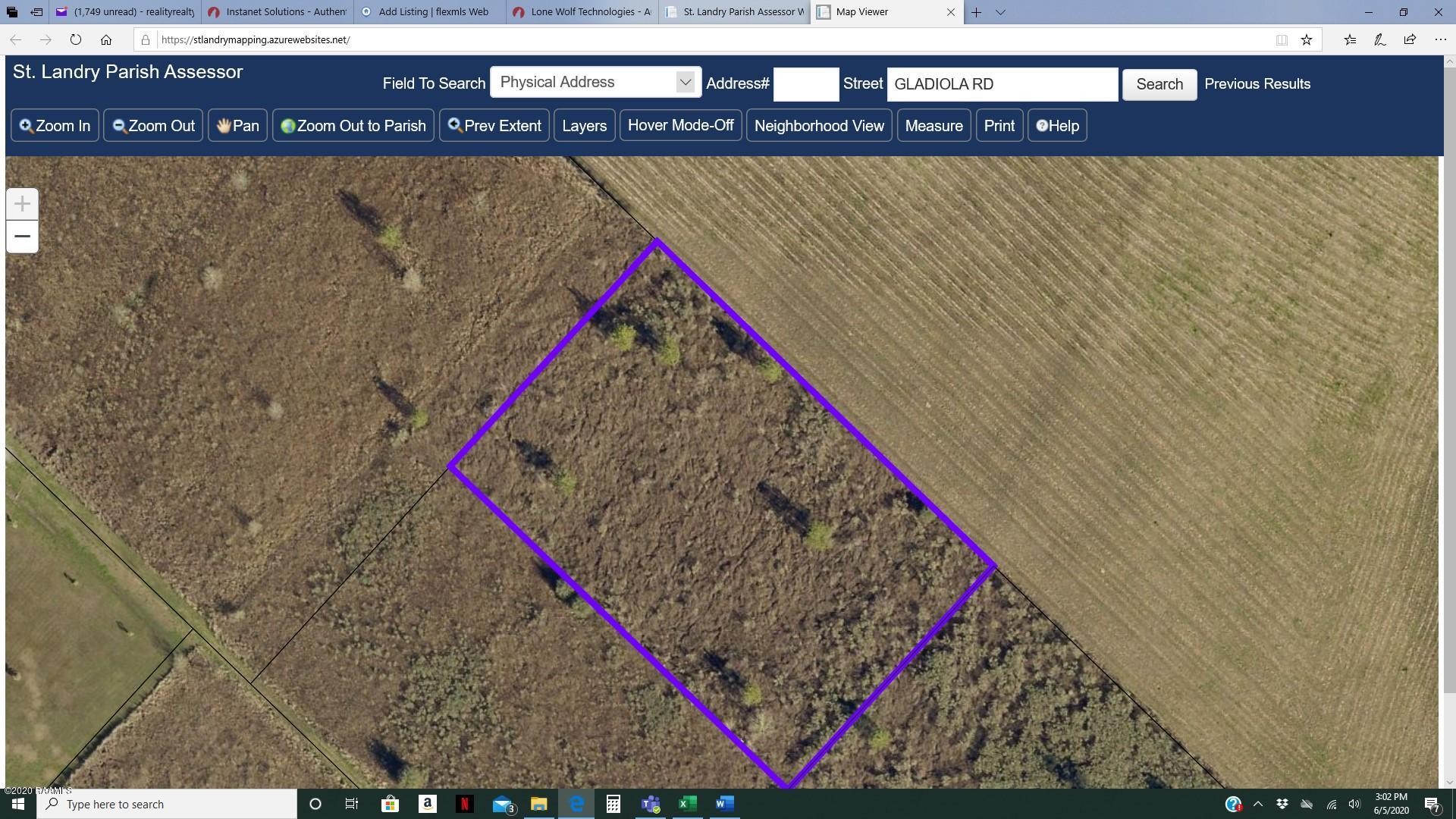Click the Address# input field

[x=806, y=84]
